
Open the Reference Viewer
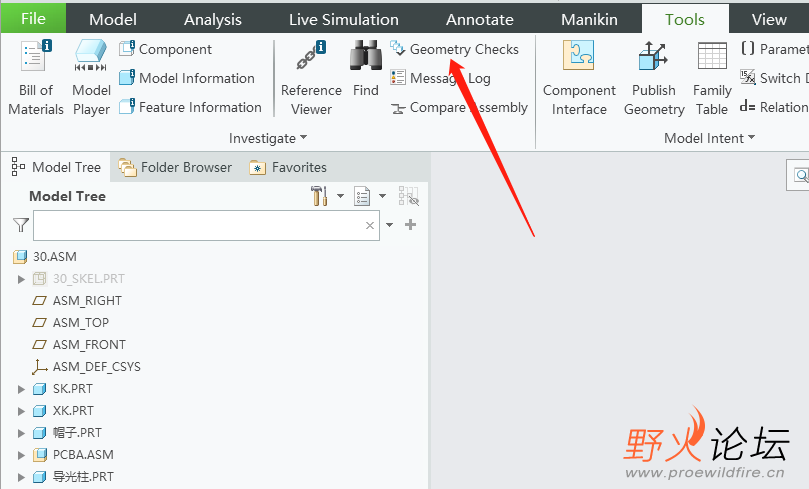pyautogui.click(x=311, y=78)
